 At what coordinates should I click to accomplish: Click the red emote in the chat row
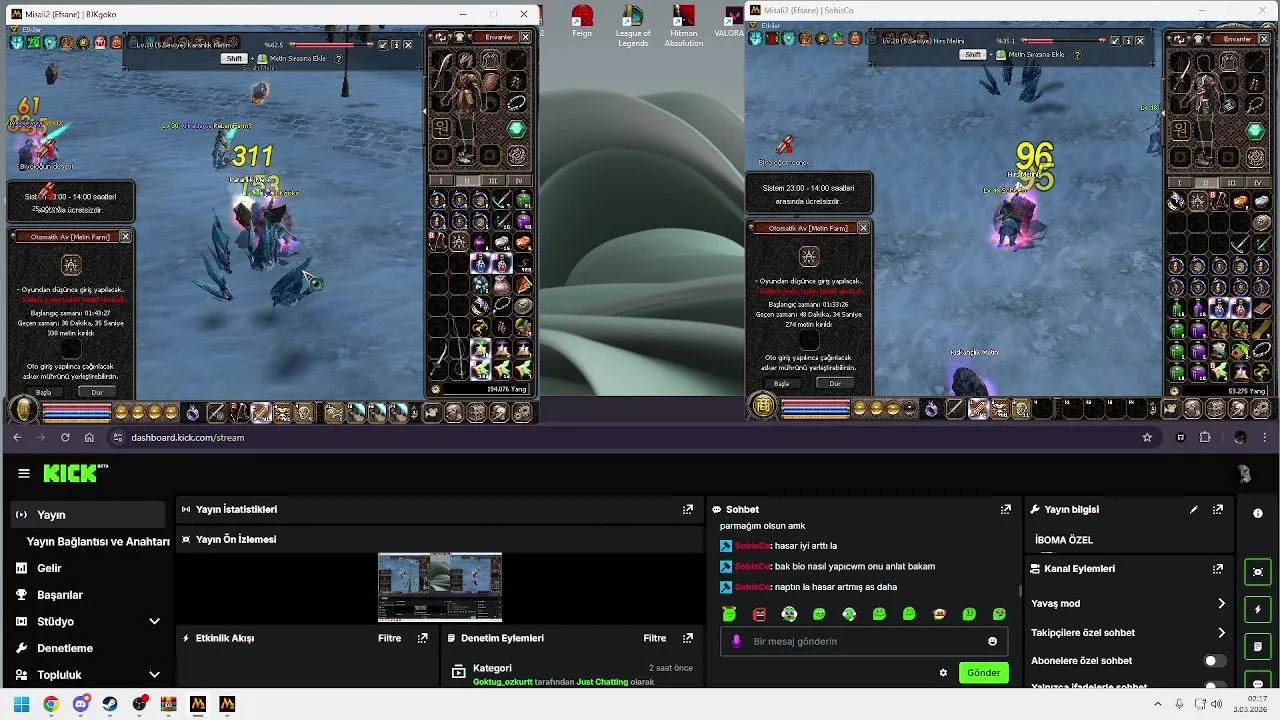coord(759,614)
